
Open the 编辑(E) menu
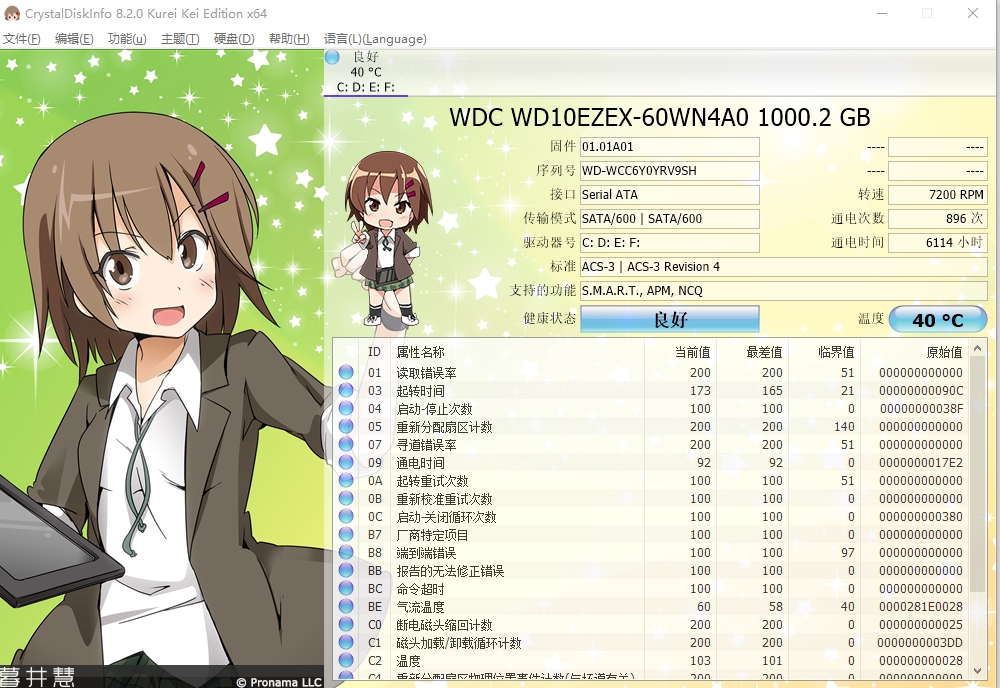pyautogui.click(x=74, y=39)
